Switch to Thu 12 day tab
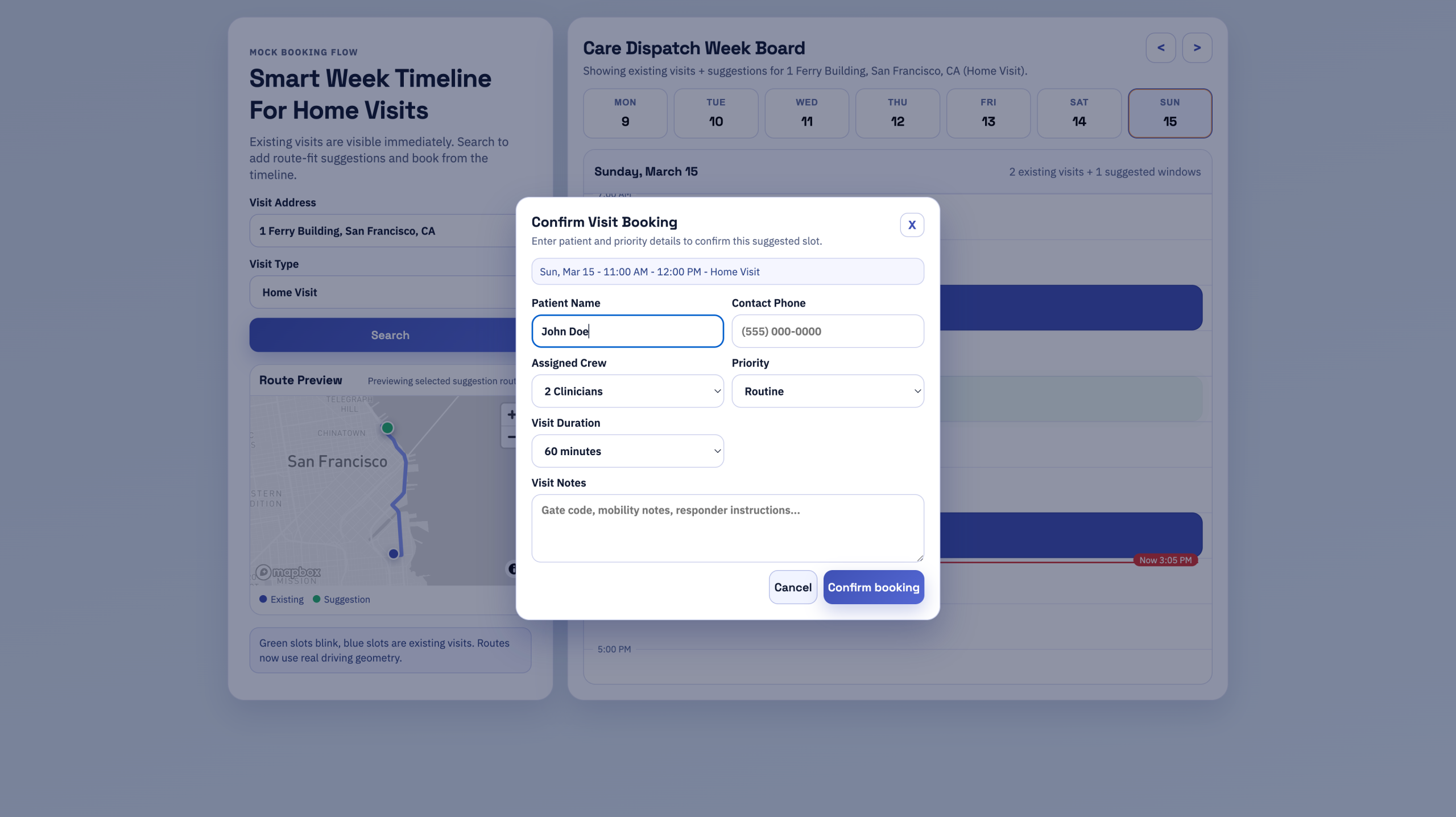Viewport: 1456px width, 817px height. [x=897, y=113]
